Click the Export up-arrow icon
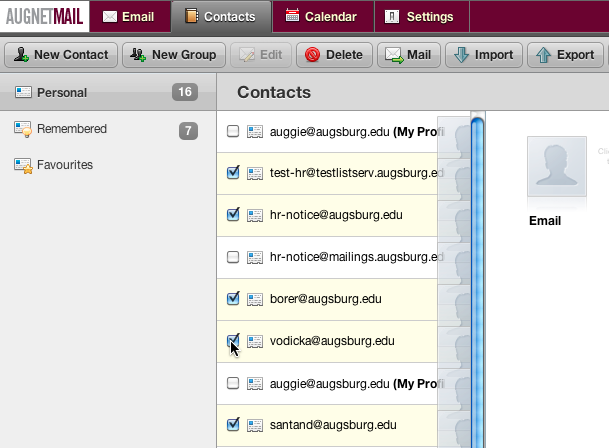 (543, 55)
